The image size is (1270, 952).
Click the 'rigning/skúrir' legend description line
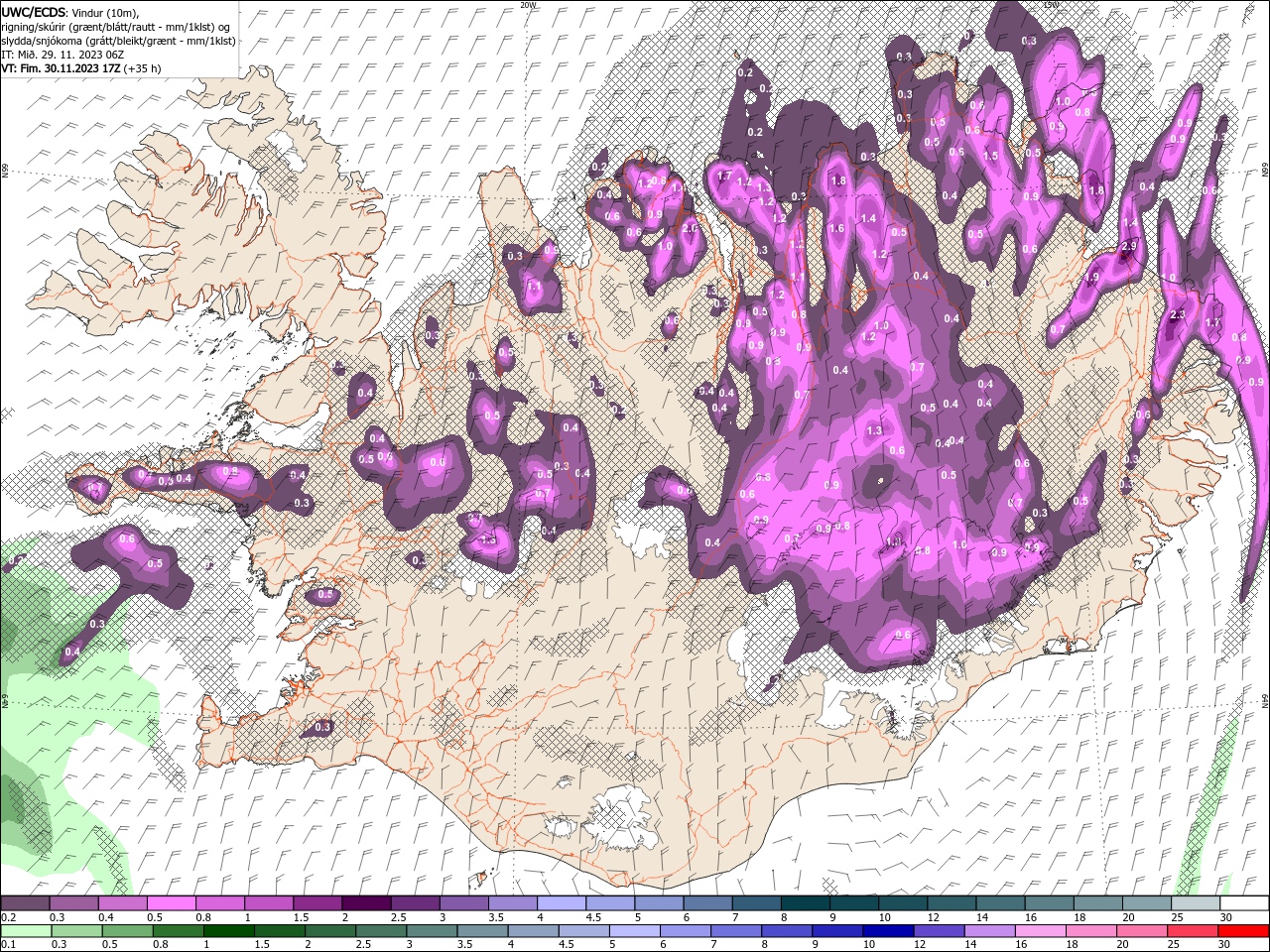point(116,27)
